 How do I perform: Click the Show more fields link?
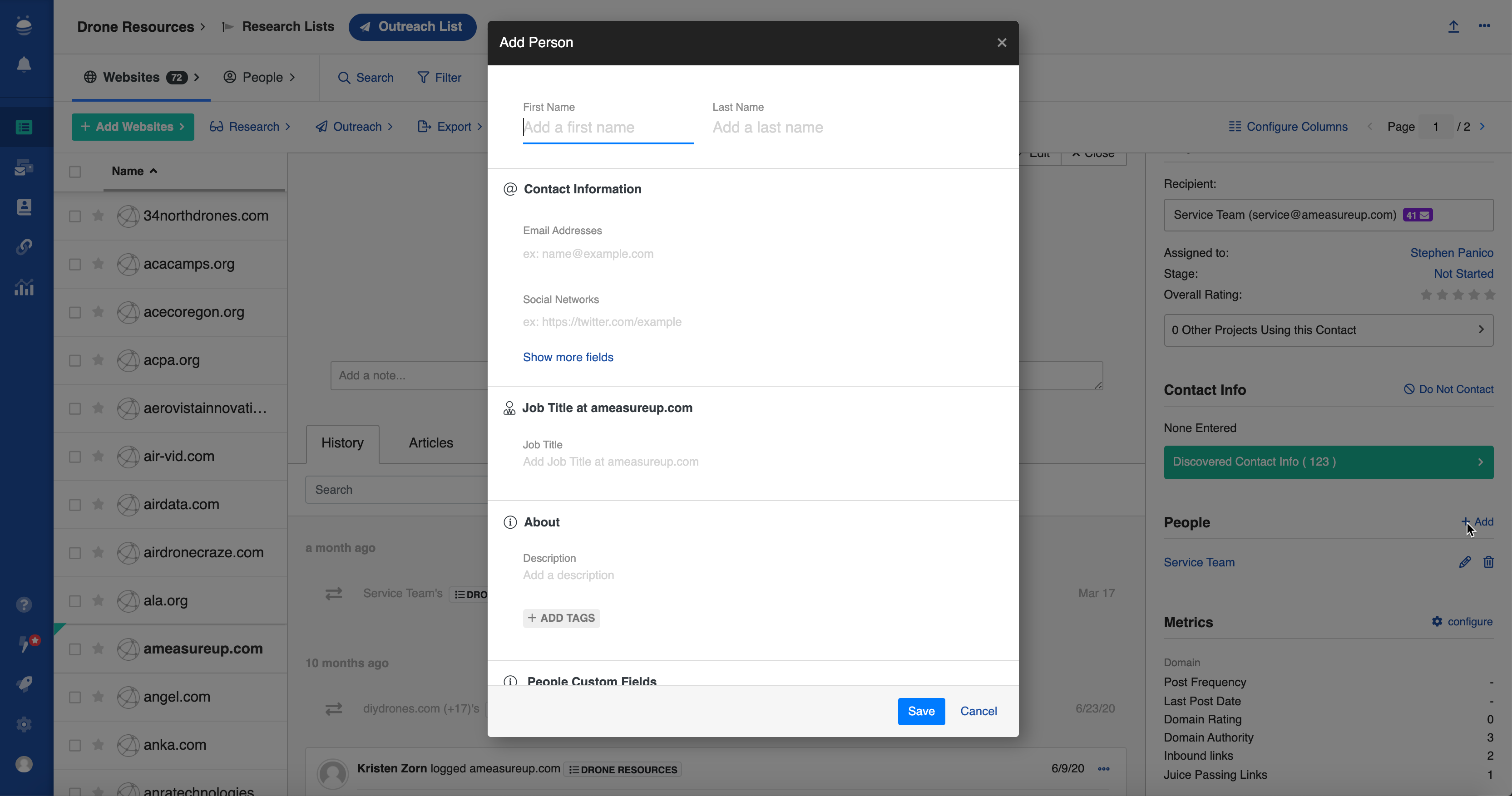point(568,357)
